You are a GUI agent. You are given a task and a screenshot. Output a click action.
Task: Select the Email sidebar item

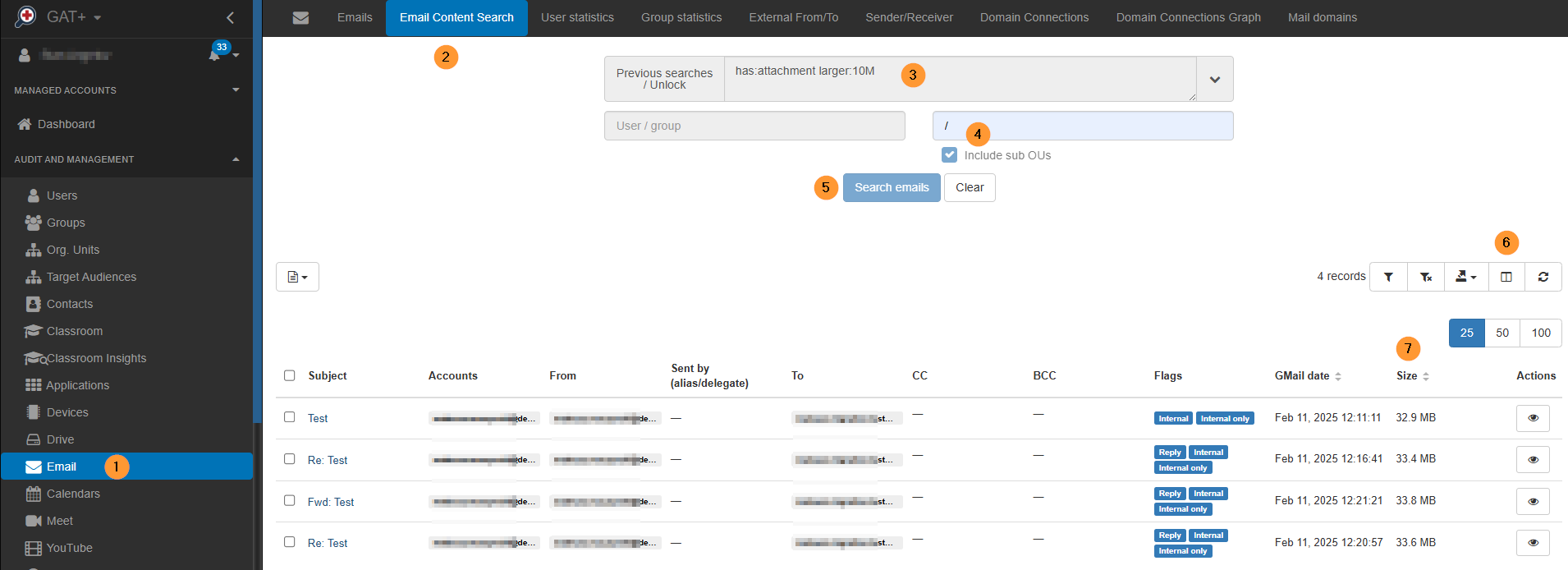tap(126, 467)
